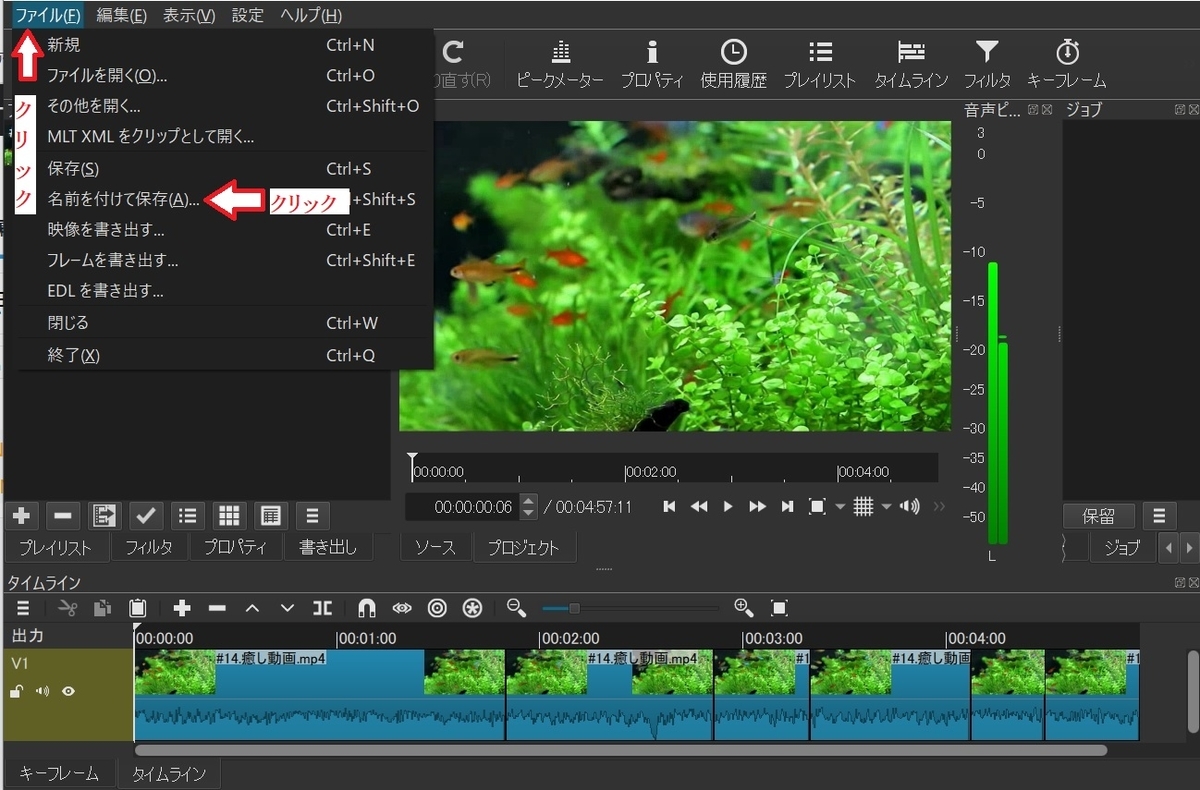Toggle lock on track V1
Image resolution: width=1200 pixels, height=790 pixels.
pos(17,691)
